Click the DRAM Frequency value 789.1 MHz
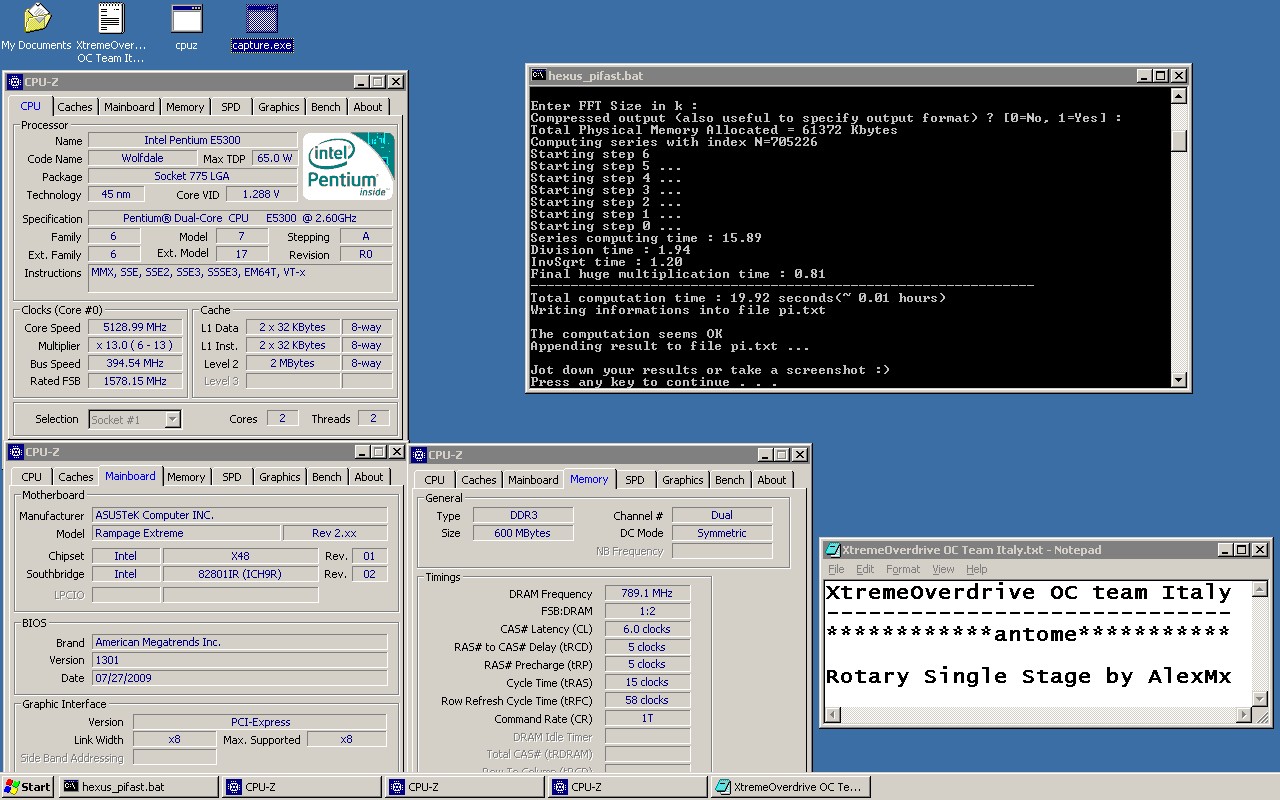 (x=647, y=593)
